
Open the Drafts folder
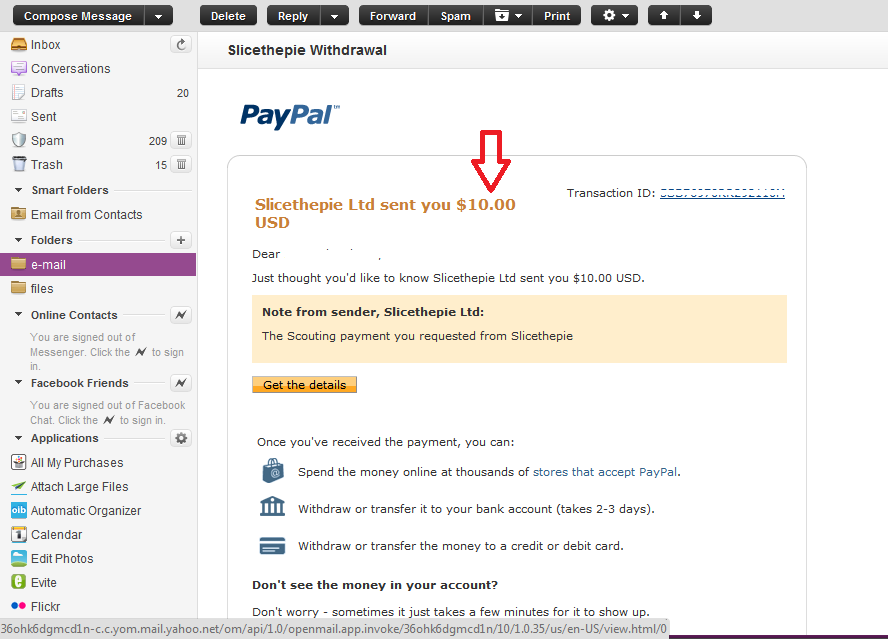click(x=47, y=92)
